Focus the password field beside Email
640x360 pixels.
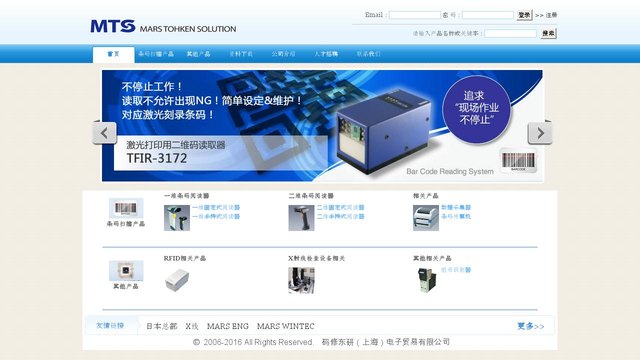pos(488,15)
